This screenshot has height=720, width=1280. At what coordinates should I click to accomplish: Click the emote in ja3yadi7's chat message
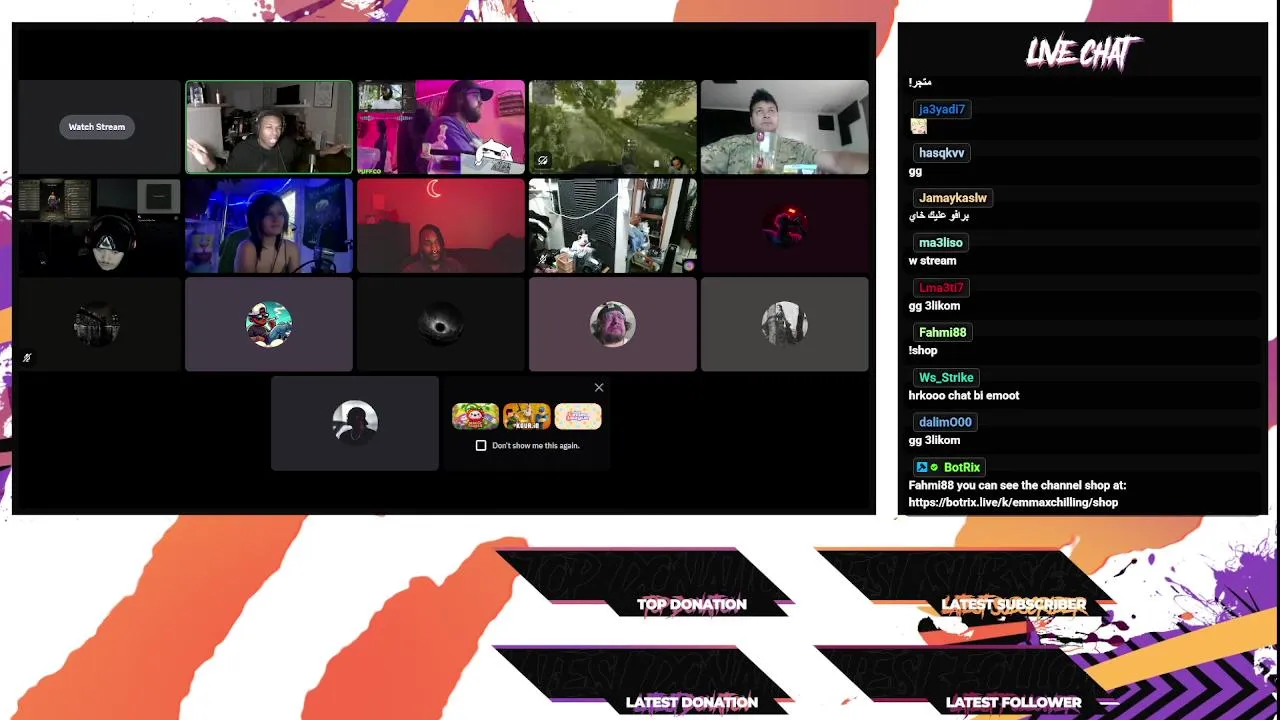919,126
